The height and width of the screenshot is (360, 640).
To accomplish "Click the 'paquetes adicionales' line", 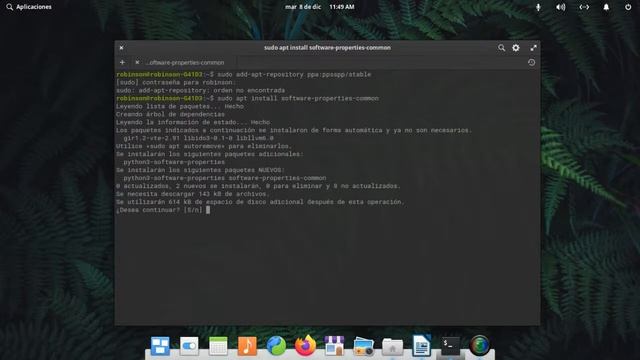I will point(210,154).
